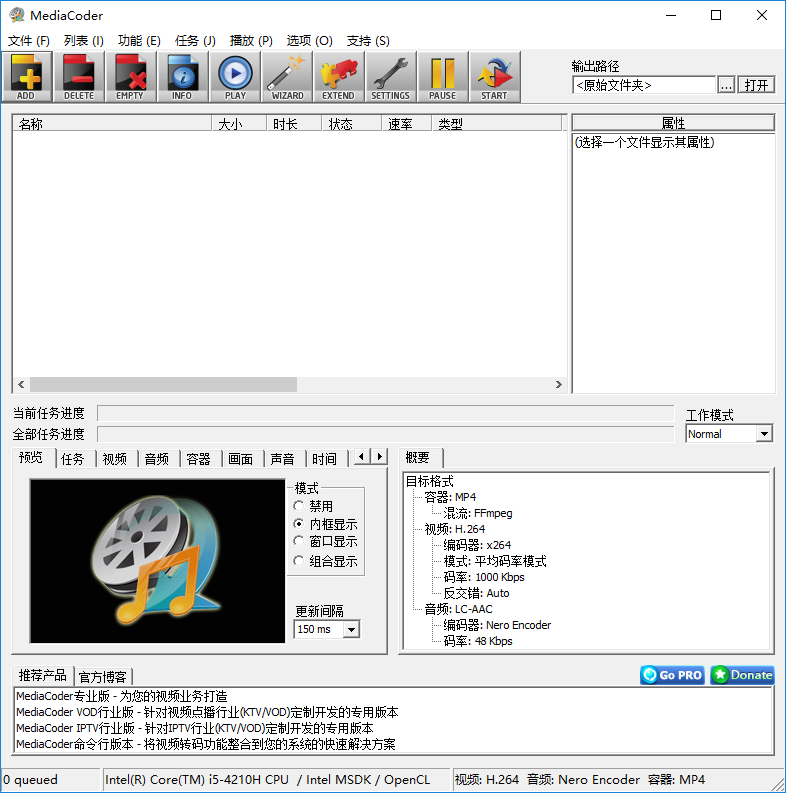This screenshot has width=786, height=793.
Task: Select the 组合显示 radio button
Action: (x=299, y=561)
